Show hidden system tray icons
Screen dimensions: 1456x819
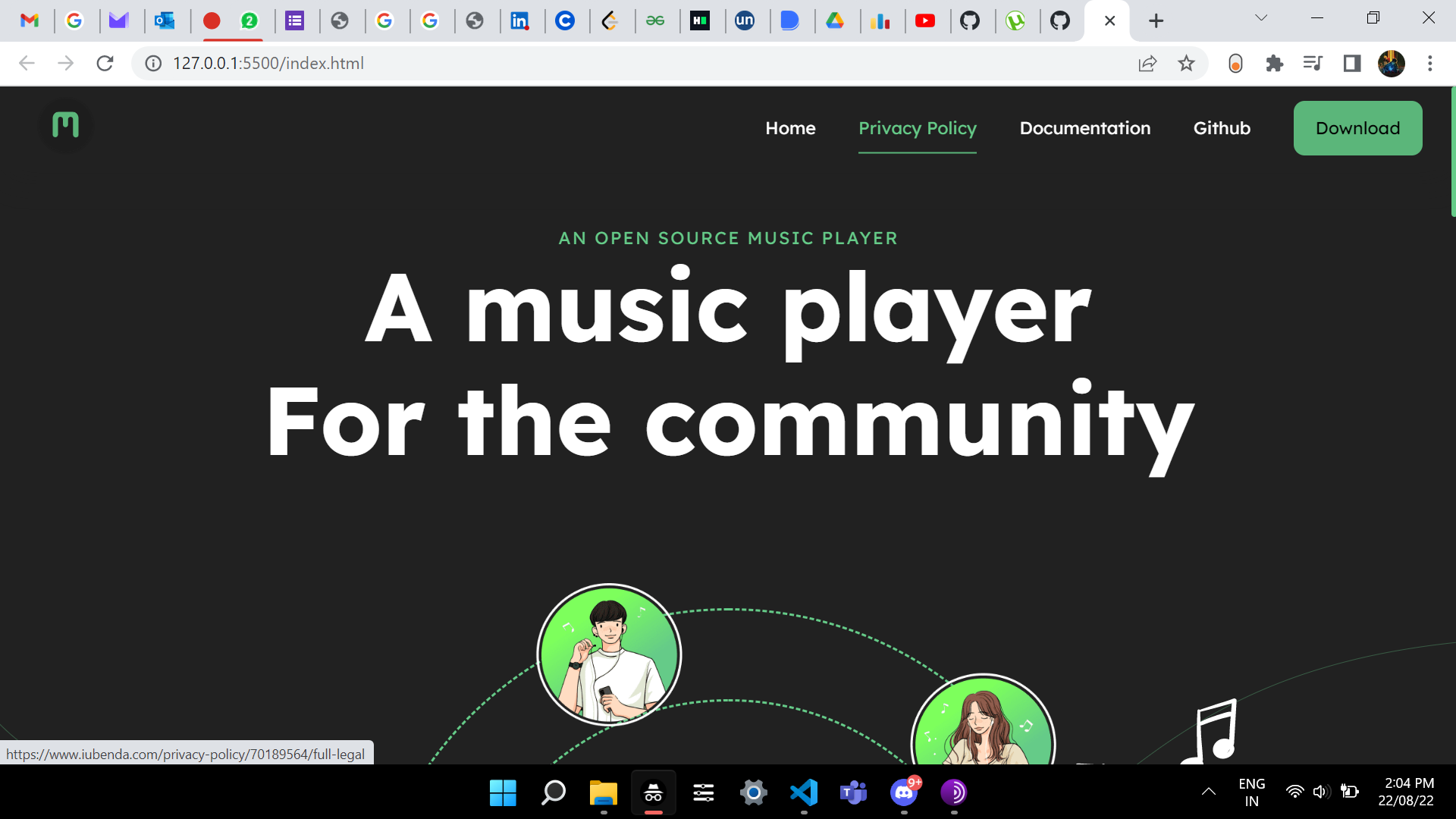pos(1209,792)
